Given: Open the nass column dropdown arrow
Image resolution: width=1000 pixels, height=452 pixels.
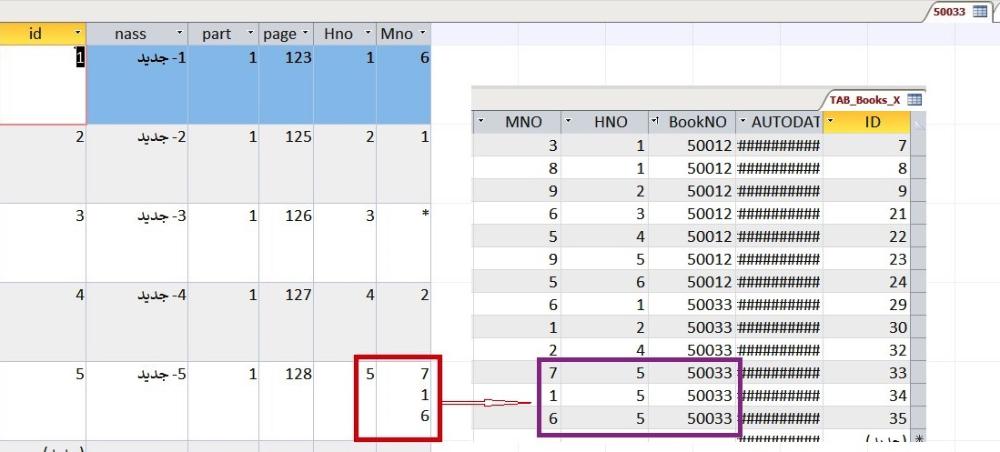Looking at the screenshot, I should pos(179,34).
